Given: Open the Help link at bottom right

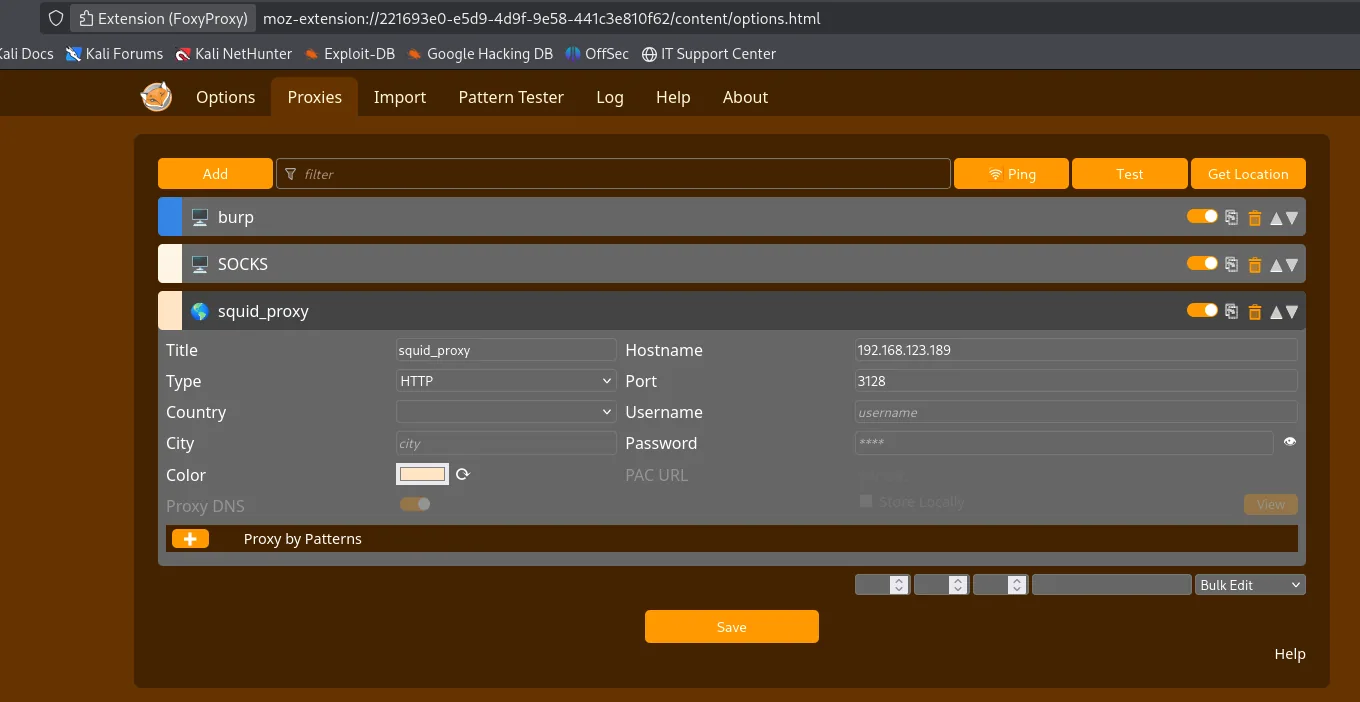Looking at the screenshot, I should click(1290, 654).
